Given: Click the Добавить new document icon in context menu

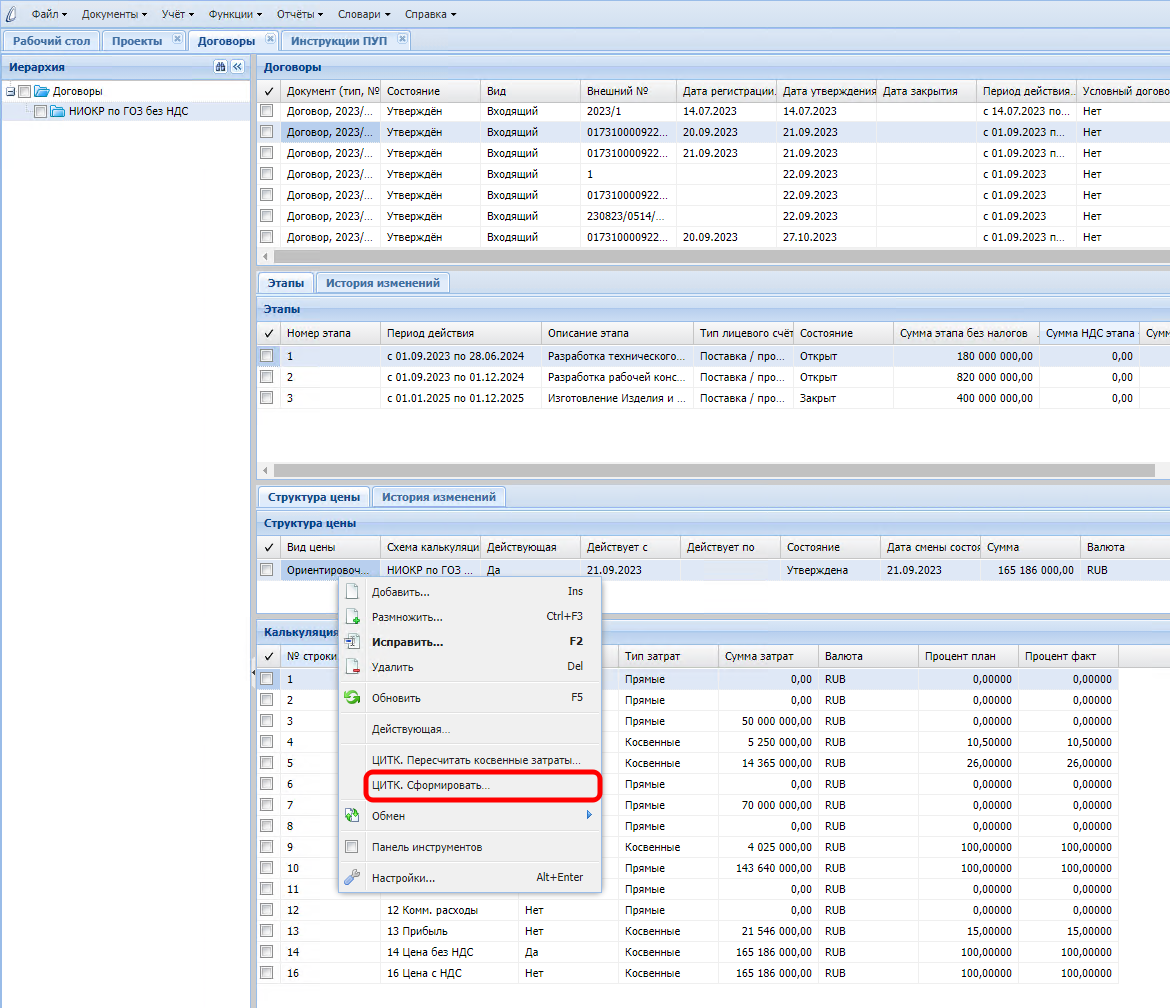Looking at the screenshot, I should (x=352, y=592).
